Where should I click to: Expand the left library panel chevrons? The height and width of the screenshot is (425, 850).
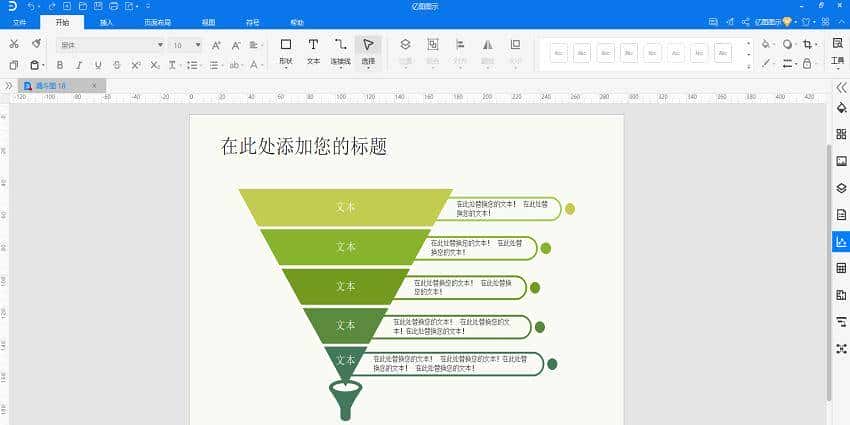[8, 86]
